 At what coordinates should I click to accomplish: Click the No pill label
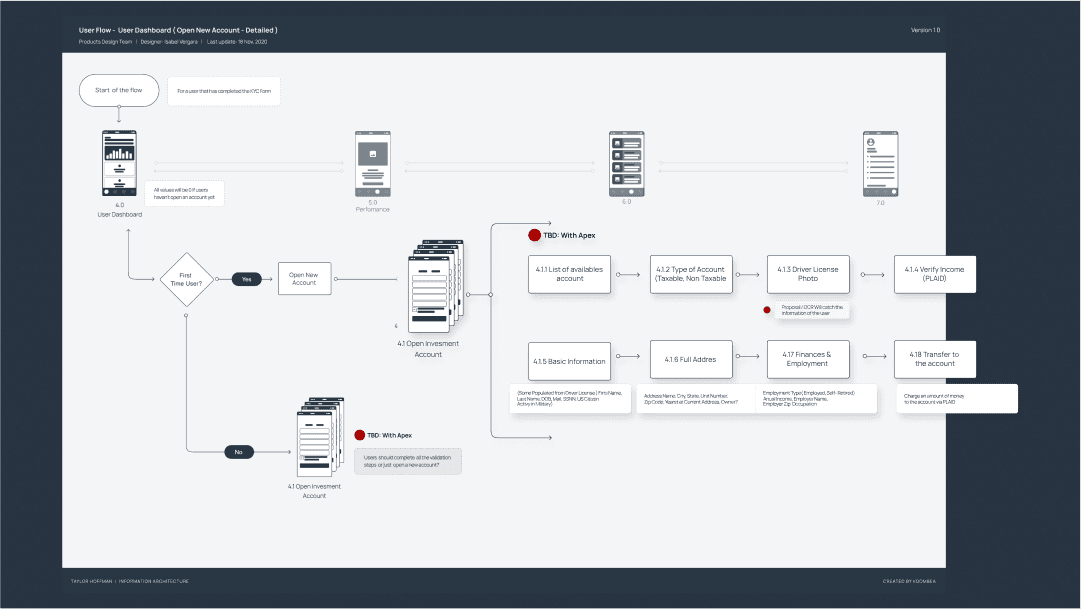point(239,452)
